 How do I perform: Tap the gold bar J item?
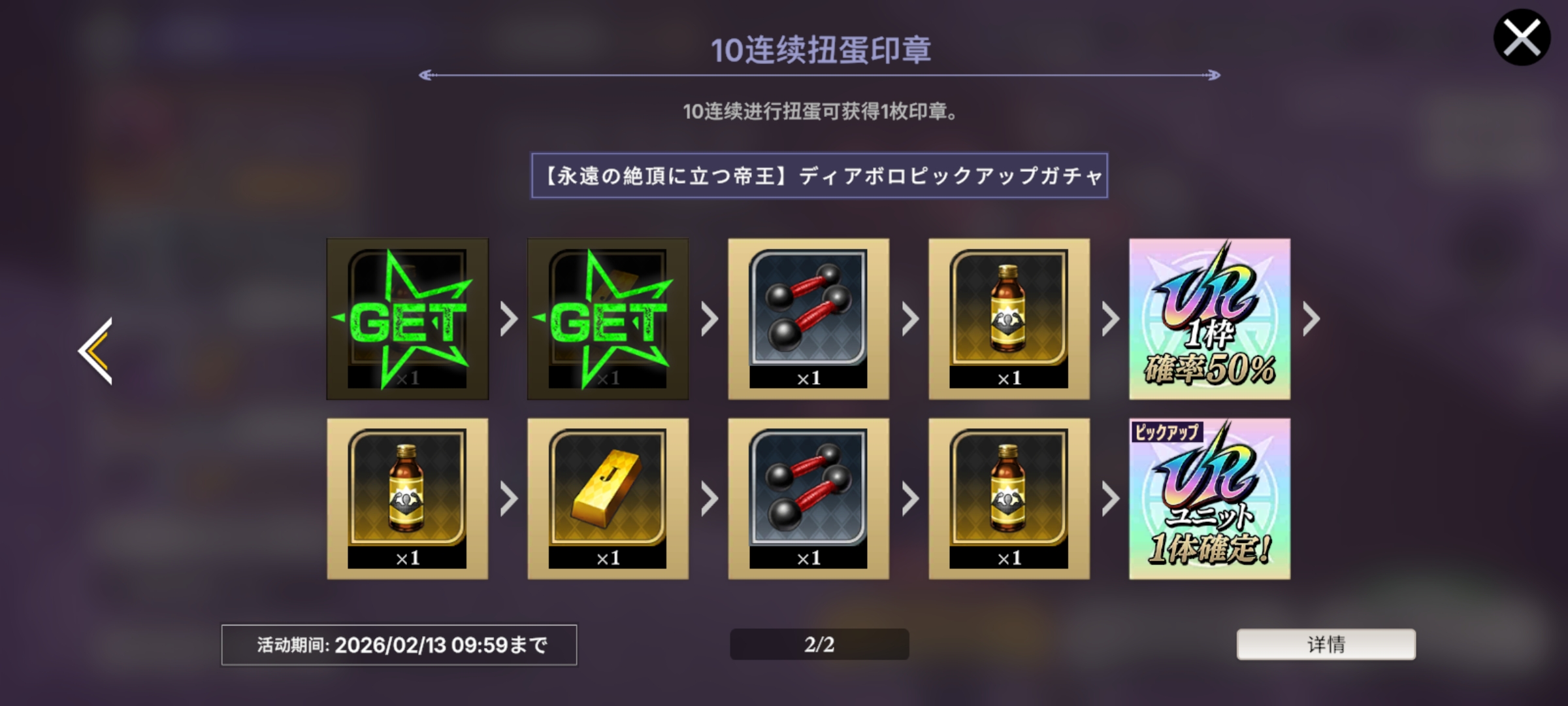pos(608,499)
